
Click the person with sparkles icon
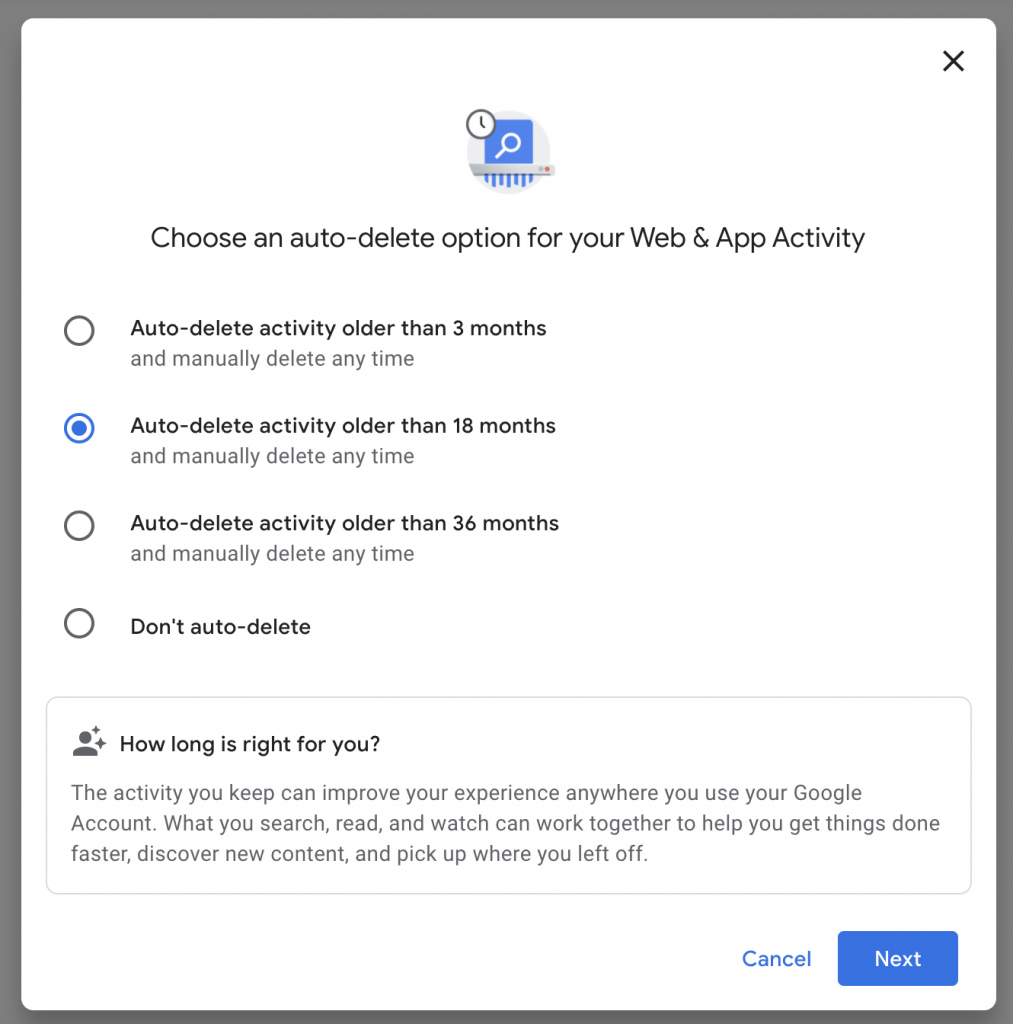(89, 742)
